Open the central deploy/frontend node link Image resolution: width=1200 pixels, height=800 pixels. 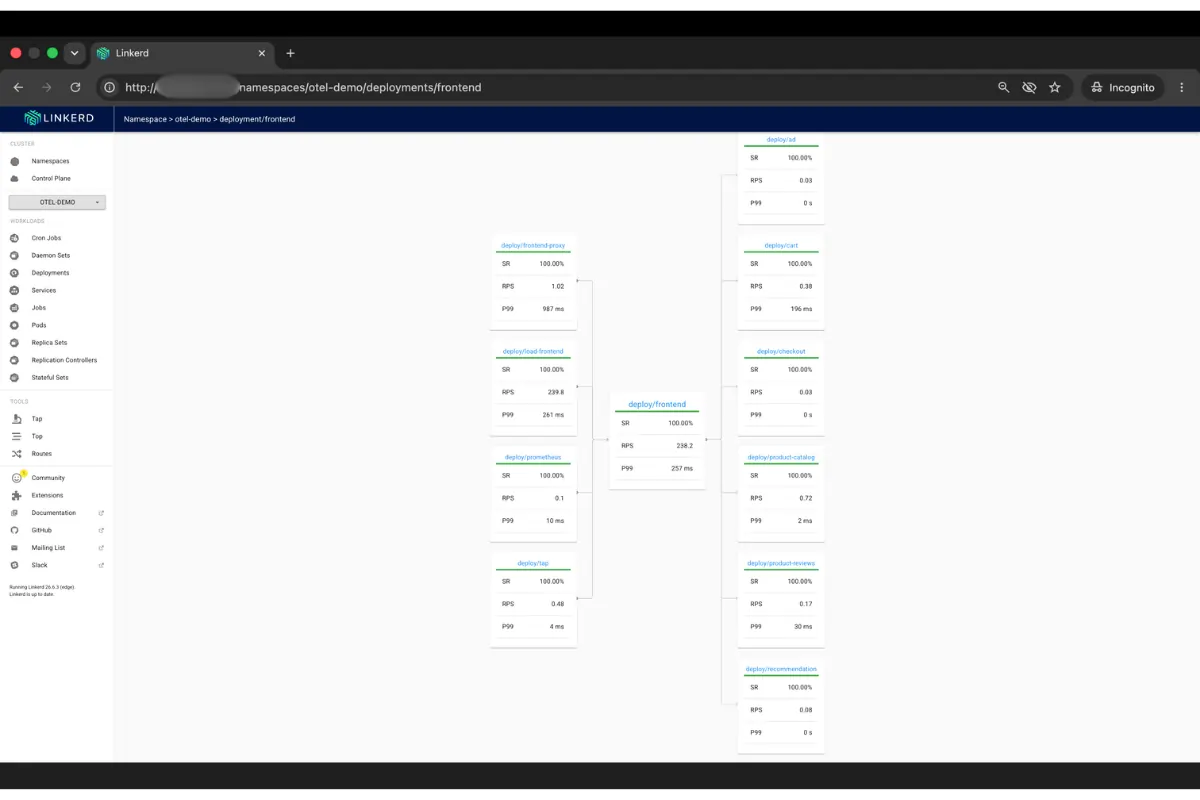click(657, 404)
